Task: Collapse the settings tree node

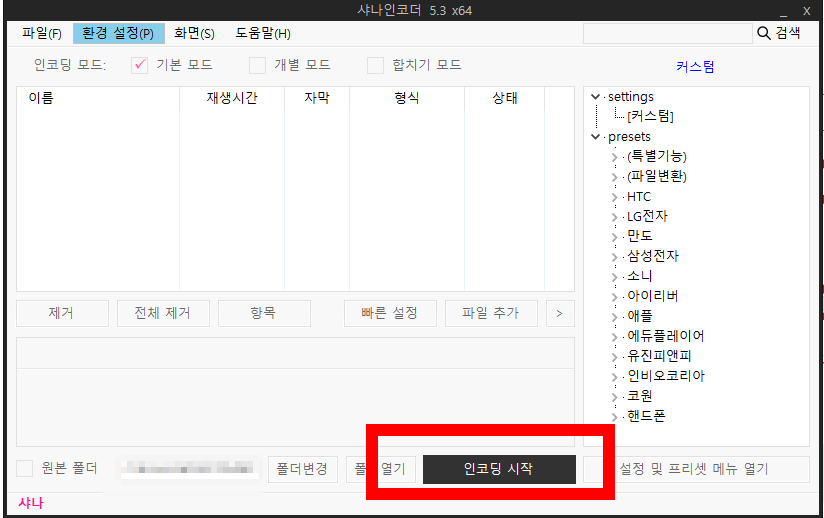Action: coord(595,97)
